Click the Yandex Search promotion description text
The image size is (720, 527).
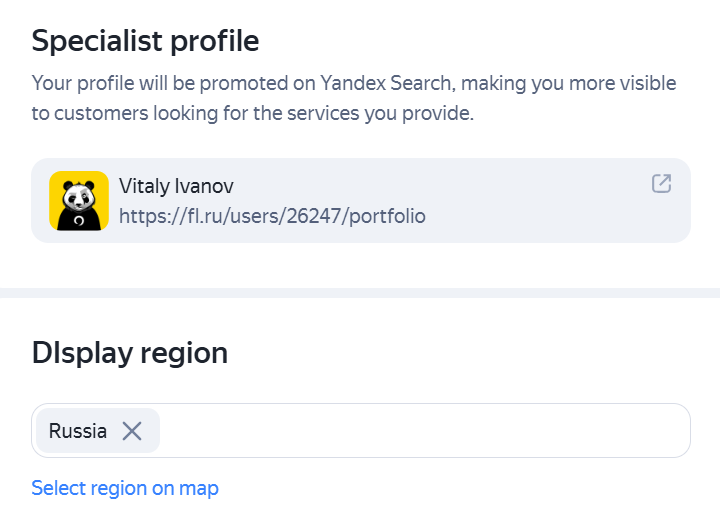pos(354,98)
